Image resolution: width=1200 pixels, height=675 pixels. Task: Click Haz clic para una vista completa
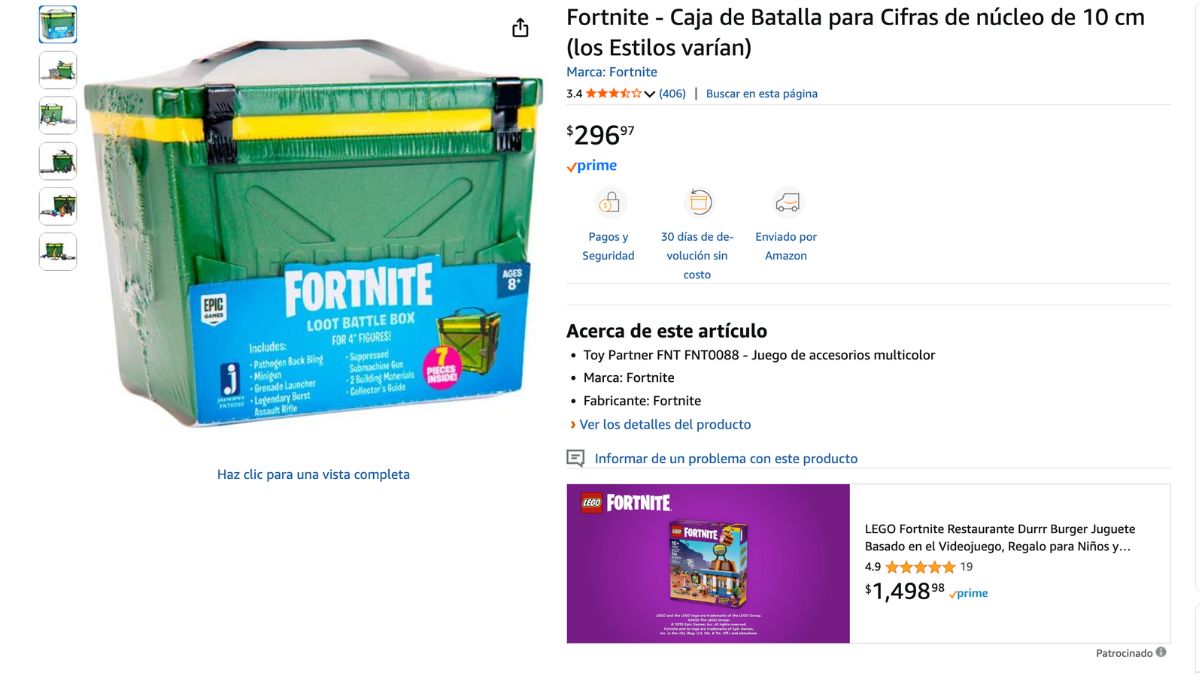point(313,474)
